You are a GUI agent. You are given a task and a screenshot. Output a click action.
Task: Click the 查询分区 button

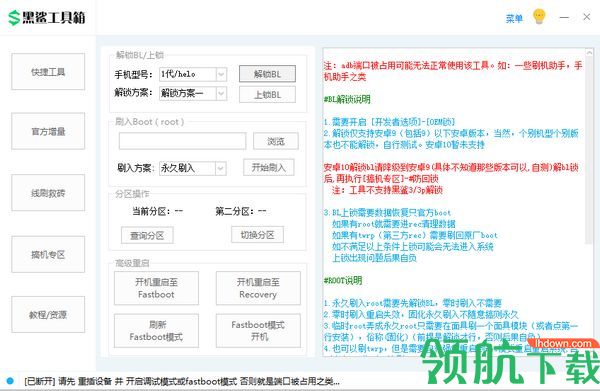(x=147, y=235)
